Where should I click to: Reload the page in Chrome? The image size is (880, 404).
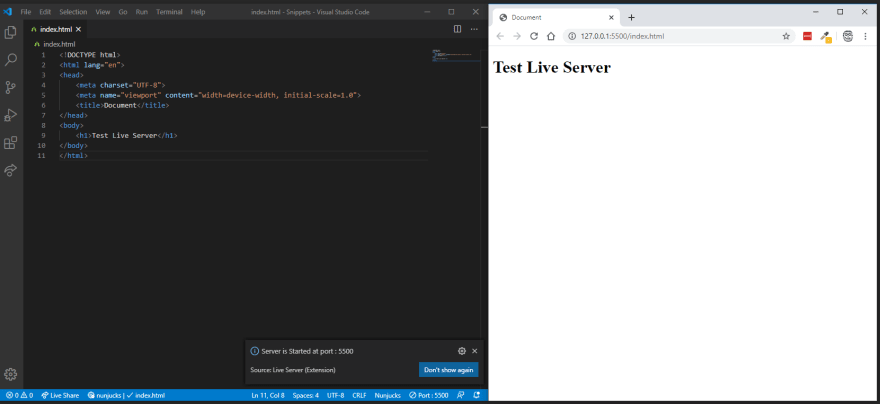click(534, 36)
